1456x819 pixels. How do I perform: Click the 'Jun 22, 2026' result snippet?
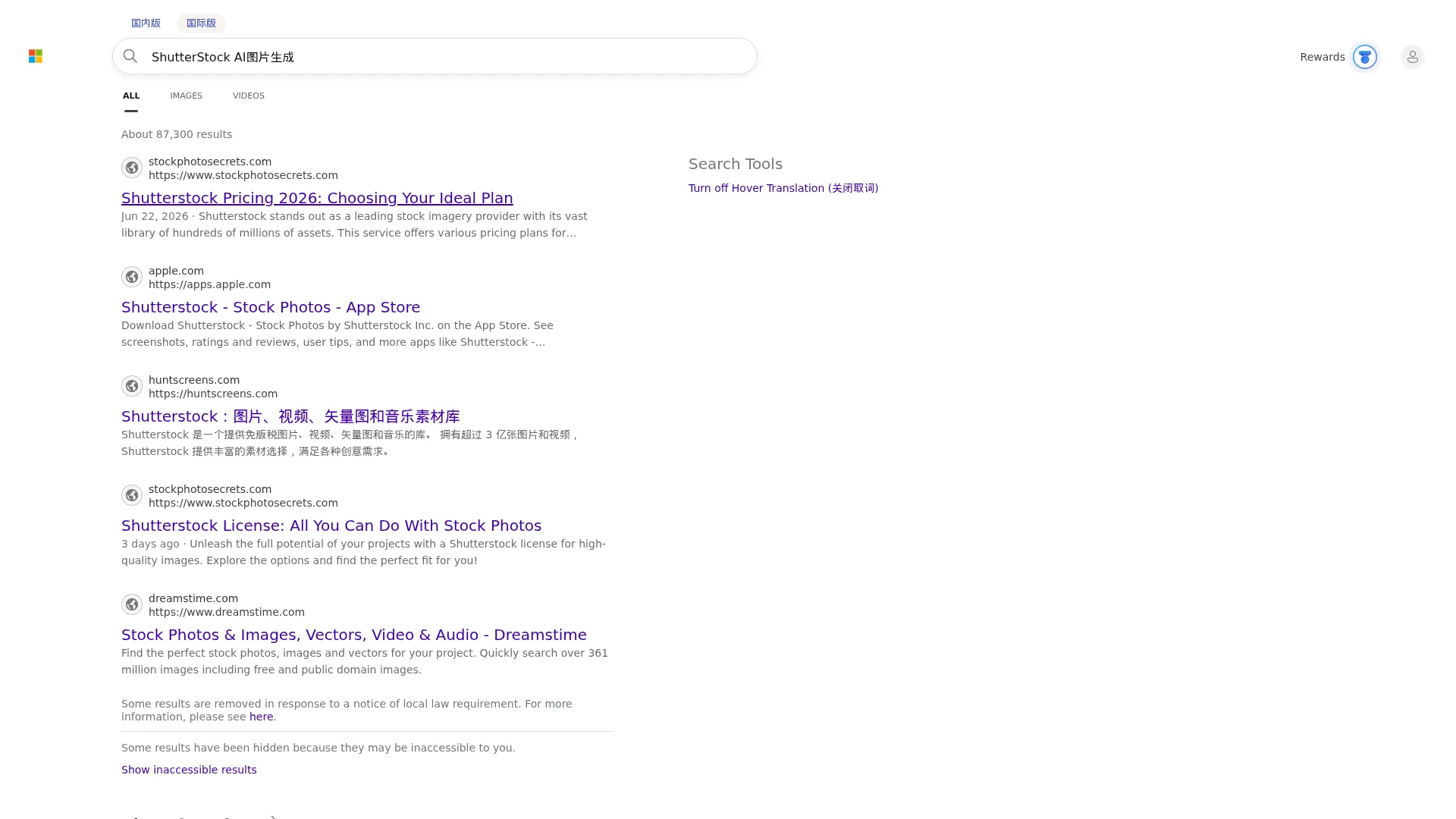pos(354,224)
